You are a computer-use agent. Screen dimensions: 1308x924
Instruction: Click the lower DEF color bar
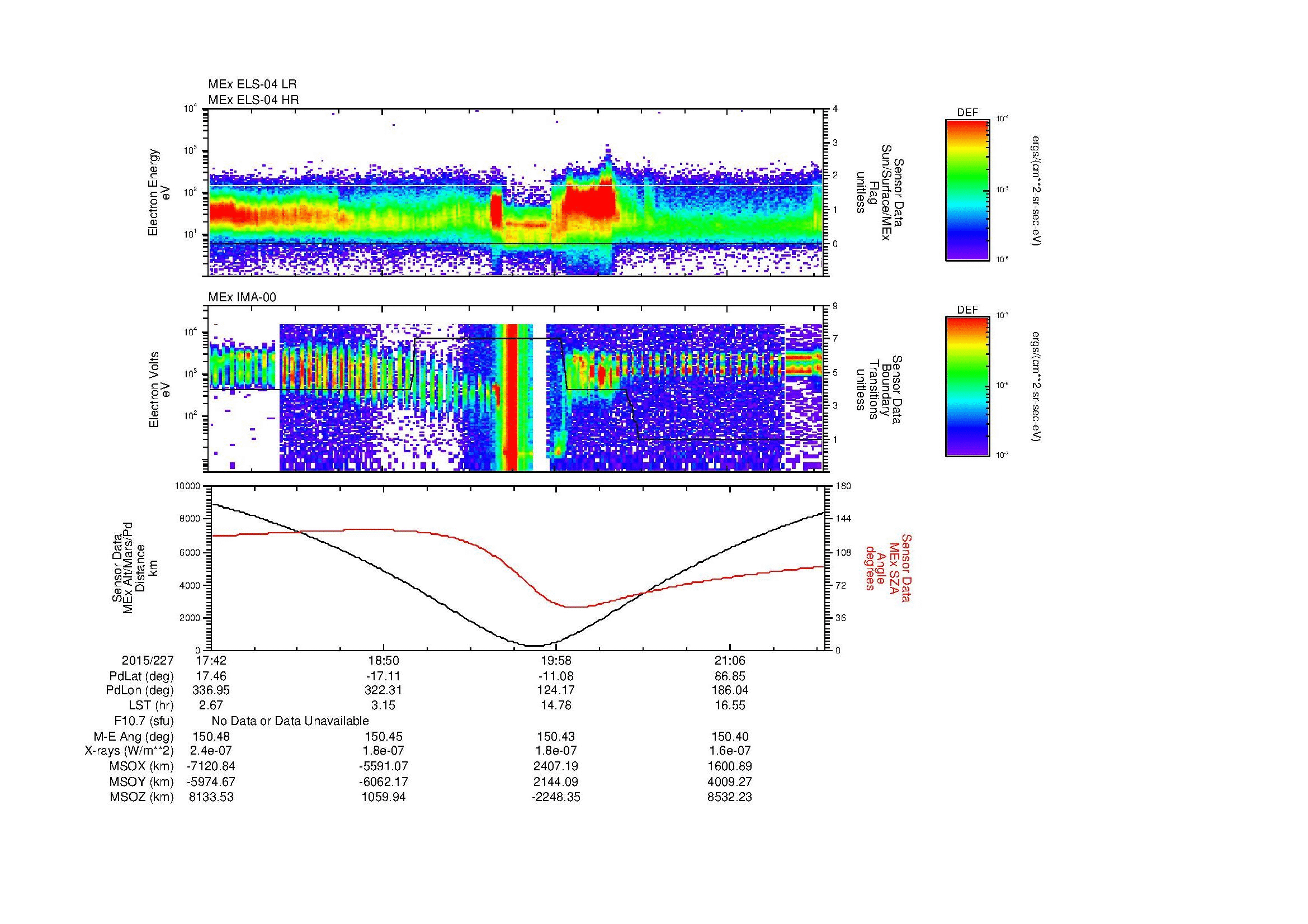click(x=967, y=387)
